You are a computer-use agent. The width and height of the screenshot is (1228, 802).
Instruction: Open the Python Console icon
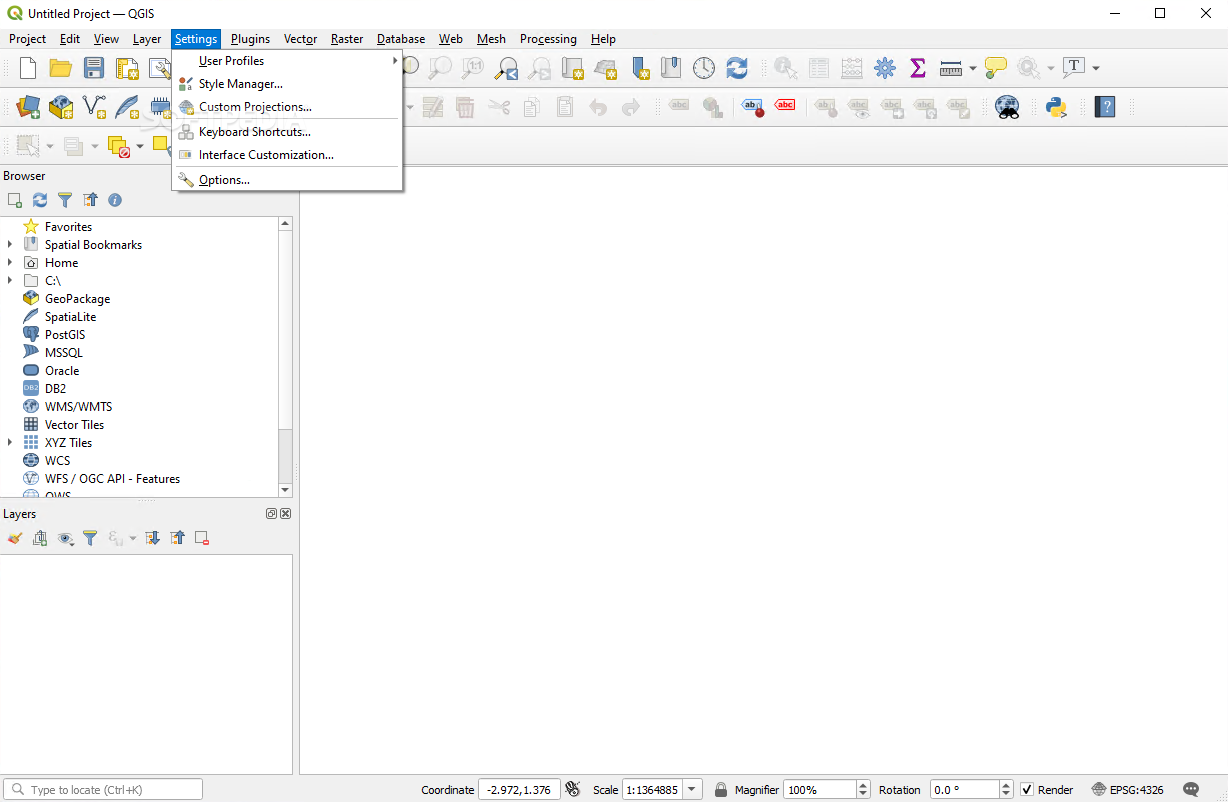pyautogui.click(x=1056, y=107)
